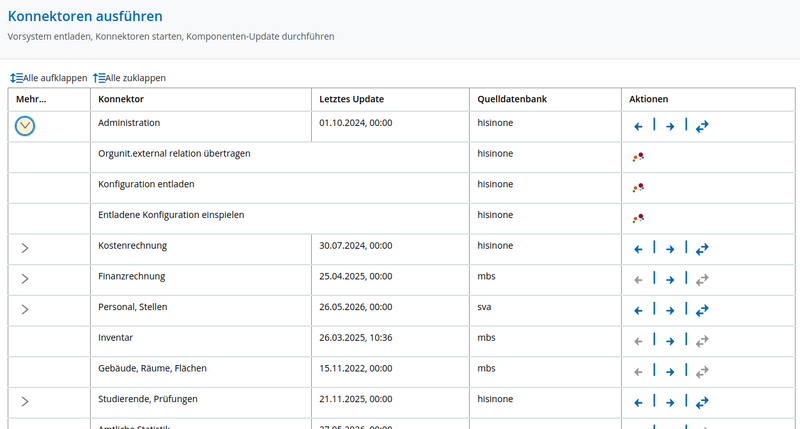
Task: Expand the Kostenrechnung connector row
Action: tap(24, 248)
